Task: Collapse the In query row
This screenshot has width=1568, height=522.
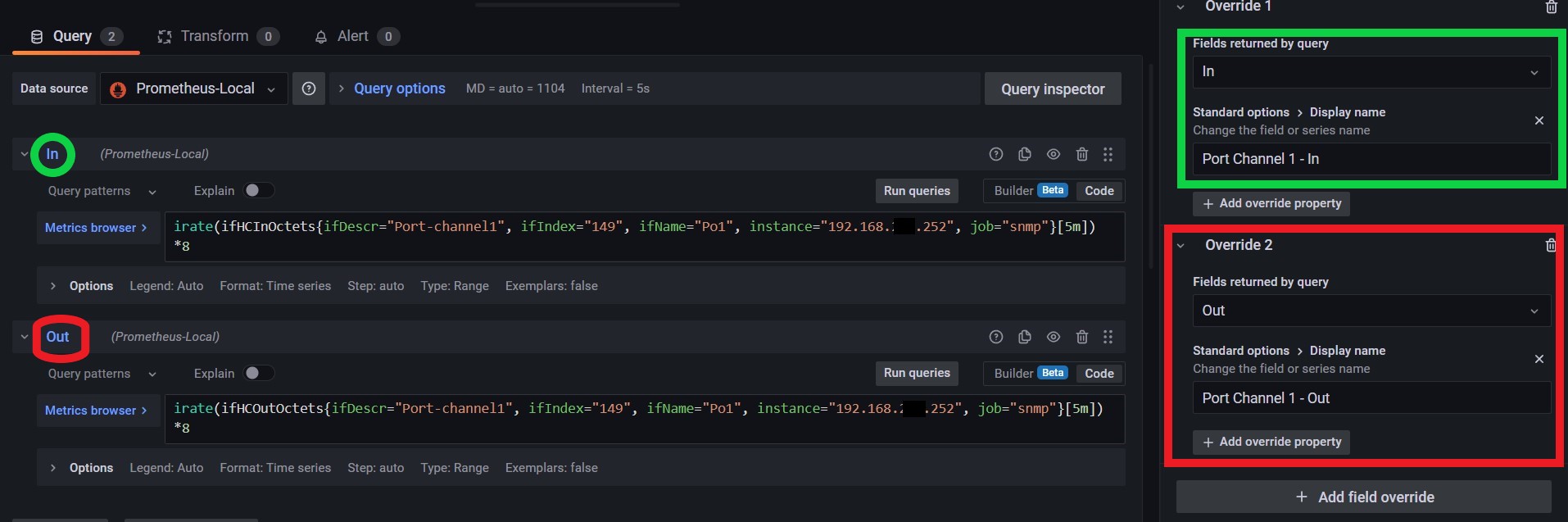Action: pyautogui.click(x=24, y=154)
